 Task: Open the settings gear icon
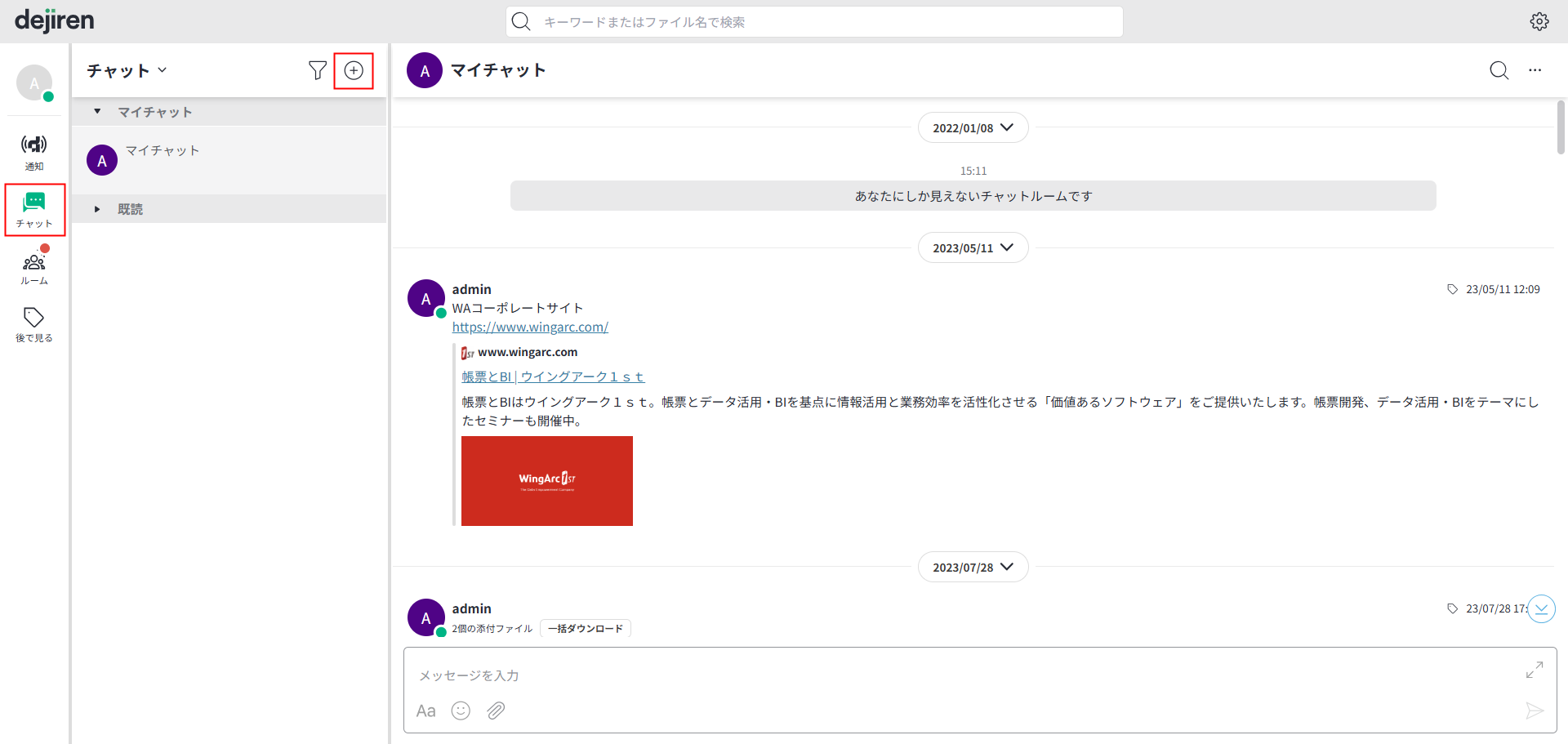click(1539, 22)
